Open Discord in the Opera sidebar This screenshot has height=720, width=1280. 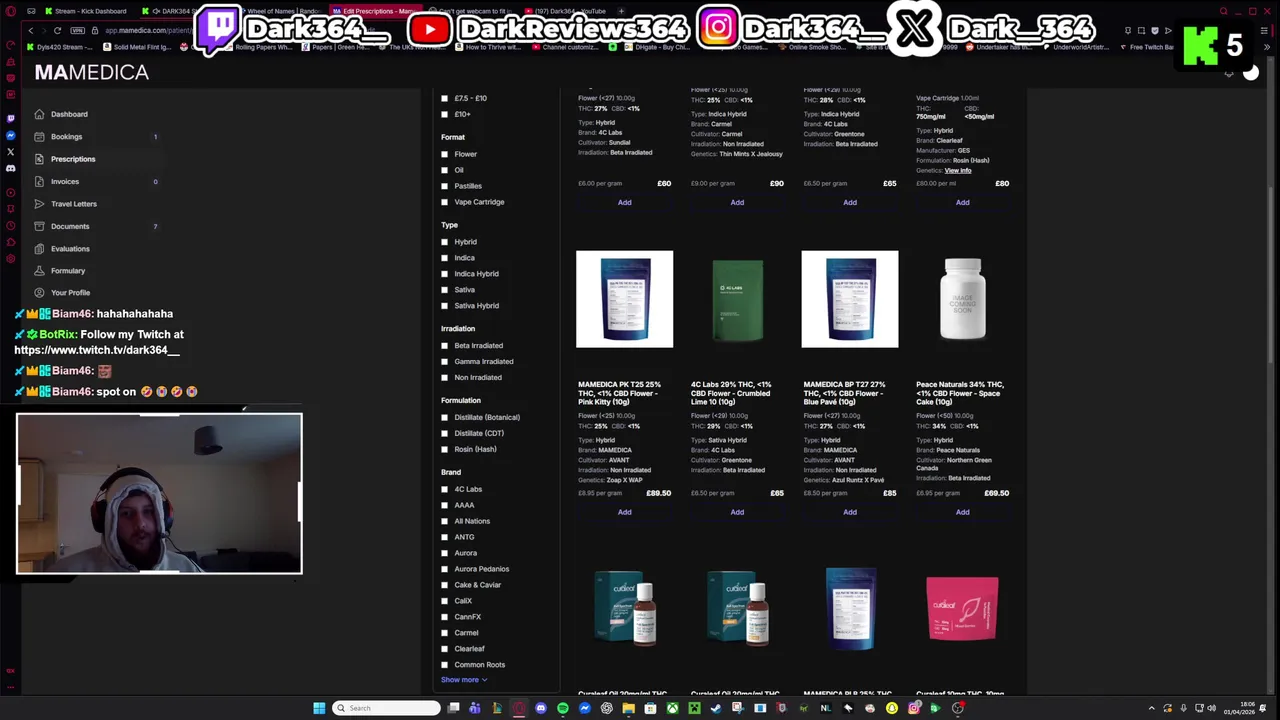point(11,168)
